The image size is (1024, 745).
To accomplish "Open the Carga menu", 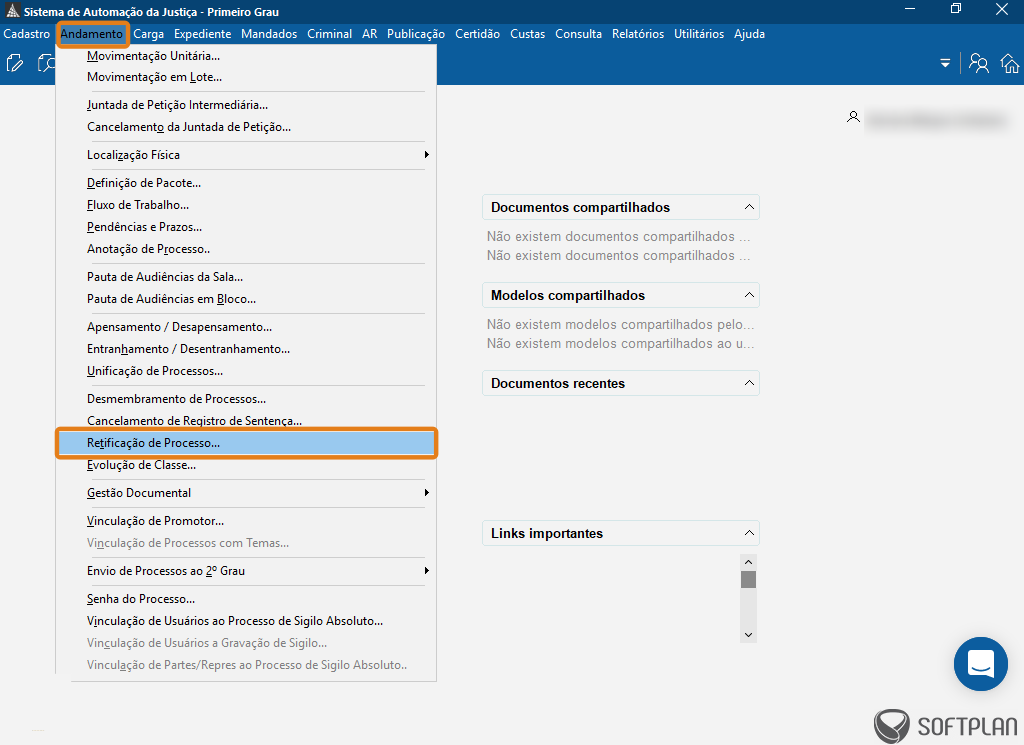I will tap(148, 34).
